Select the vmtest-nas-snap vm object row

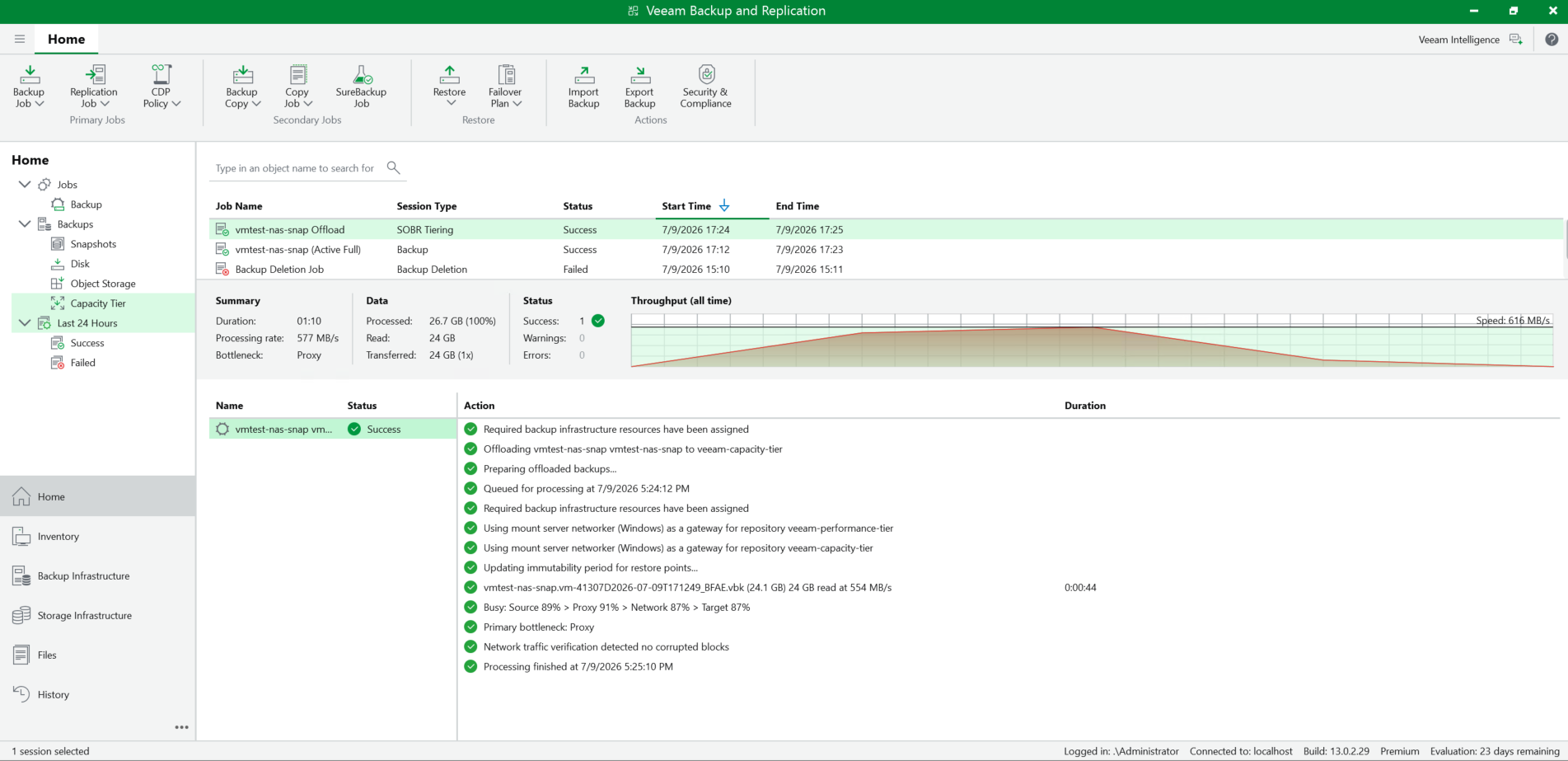coord(333,429)
